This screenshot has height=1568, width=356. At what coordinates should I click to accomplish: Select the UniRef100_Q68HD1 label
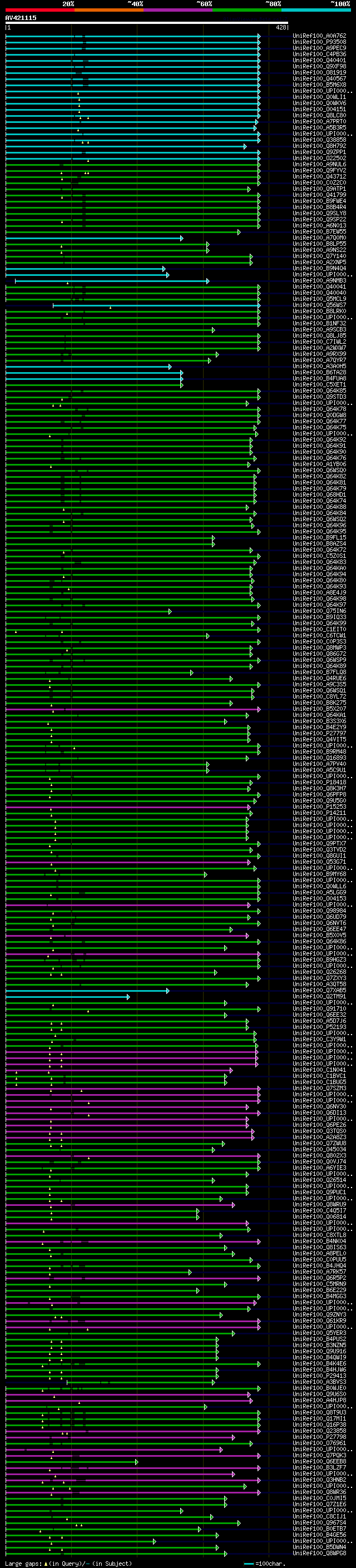click(x=319, y=494)
